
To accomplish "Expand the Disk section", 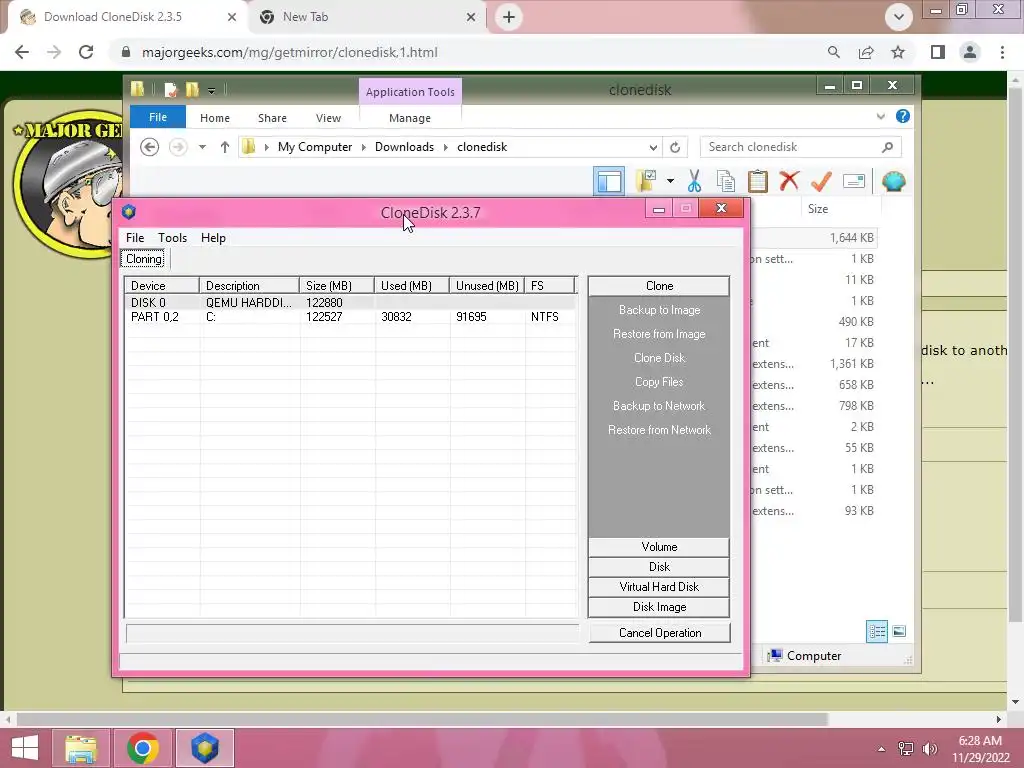I will 659,567.
